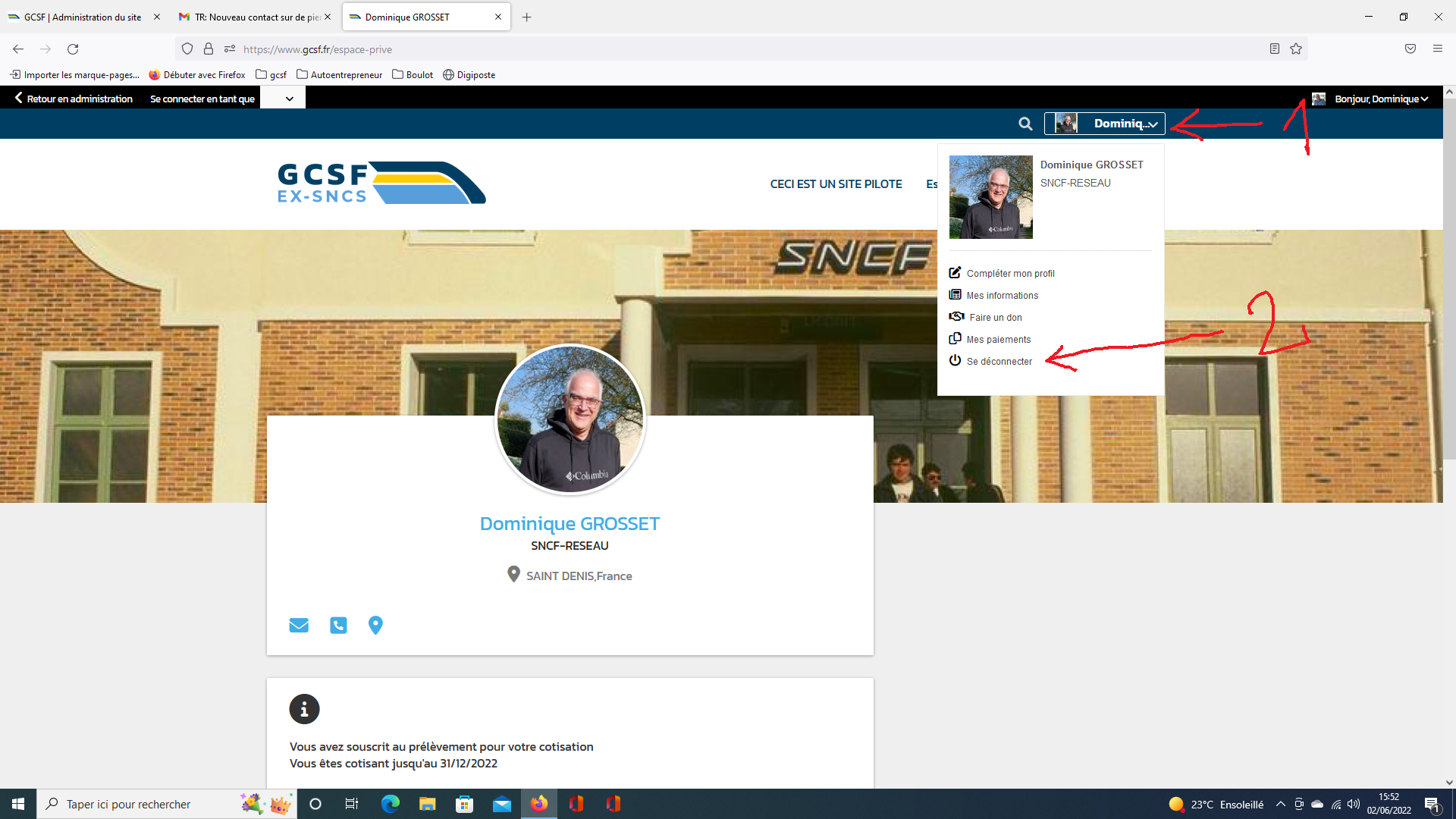This screenshot has width=1456, height=819.
Task: Select 'Mes informations' menu entry
Action: (x=1002, y=295)
